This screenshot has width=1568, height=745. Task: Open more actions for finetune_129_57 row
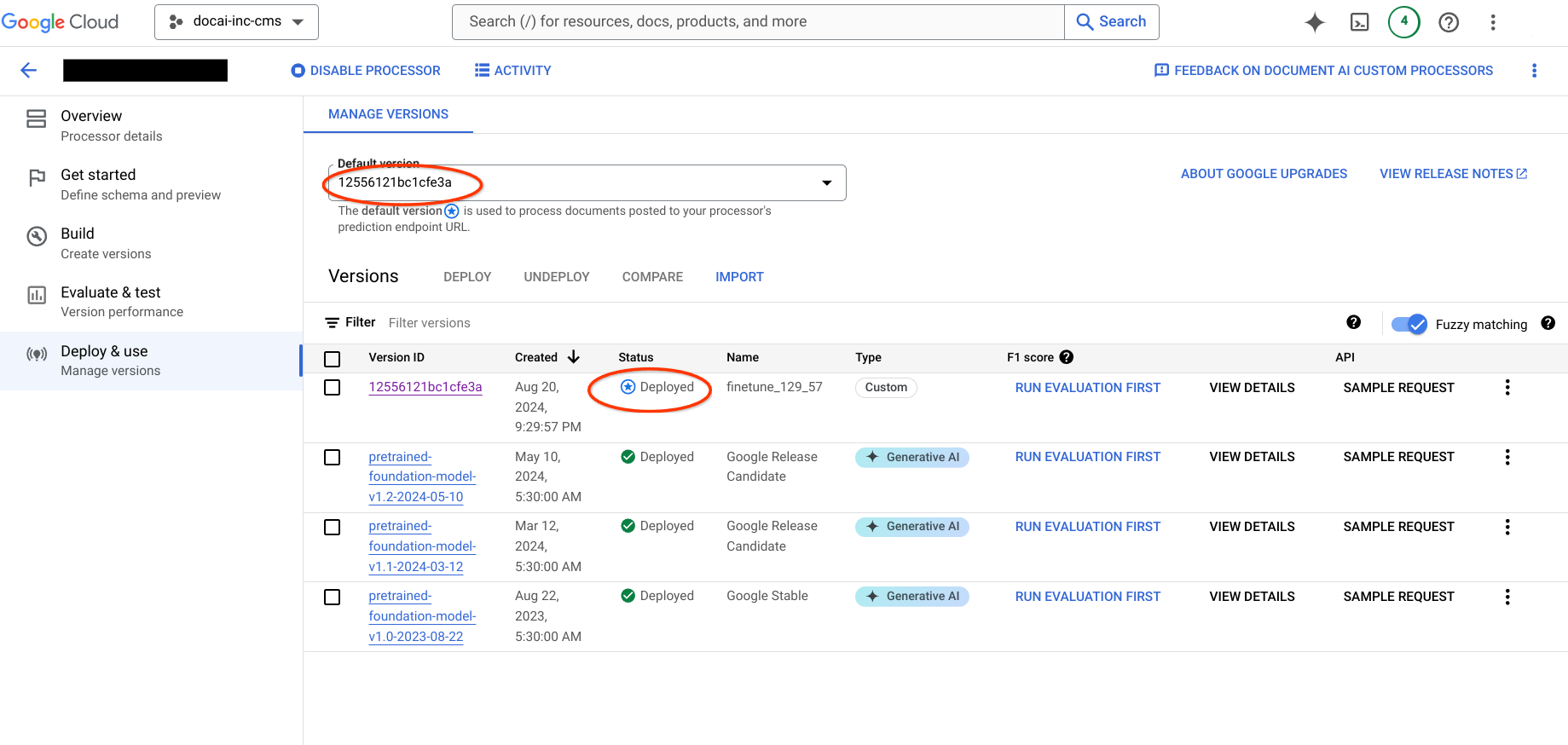[1507, 388]
